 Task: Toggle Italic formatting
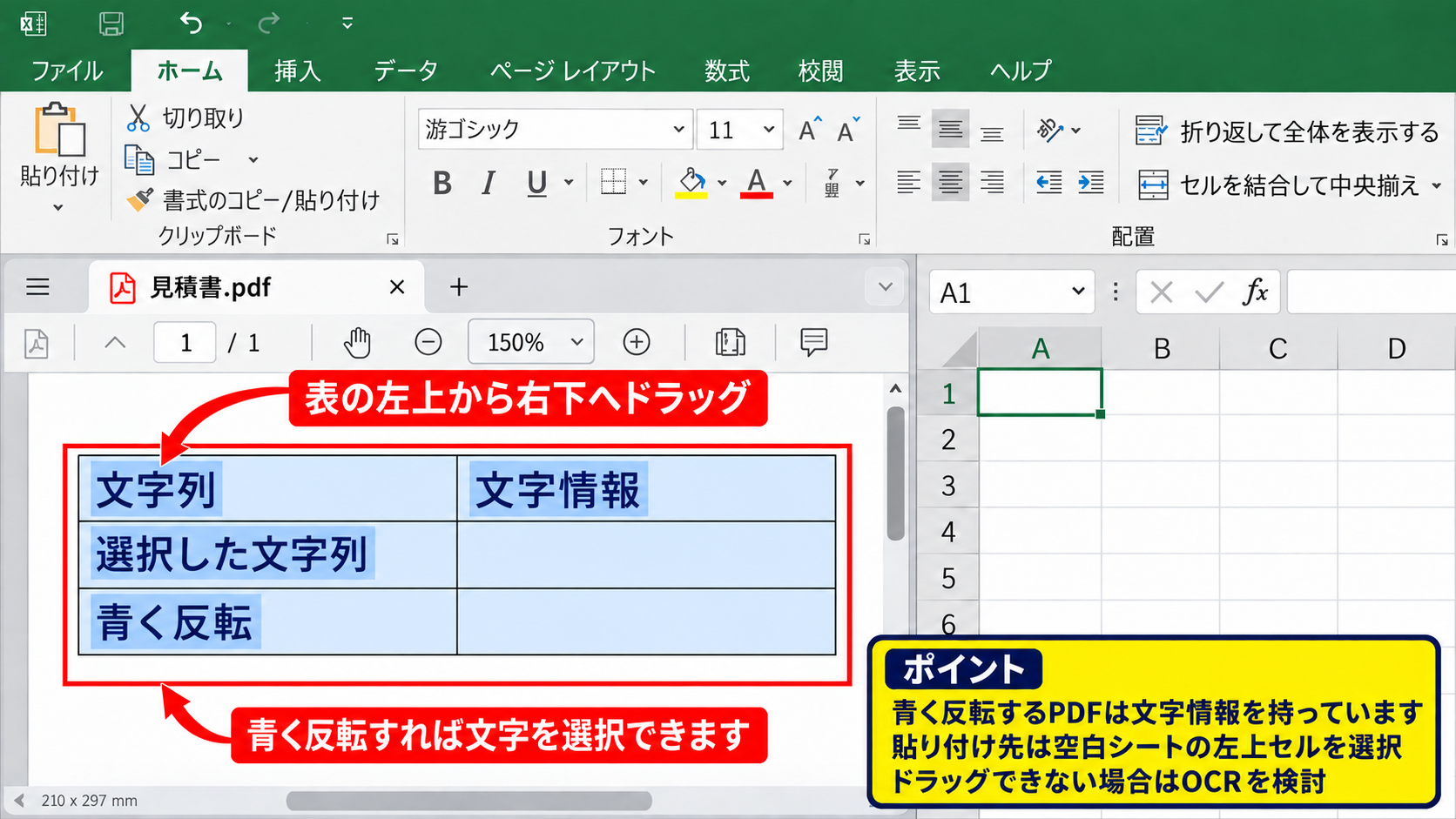click(489, 183)
